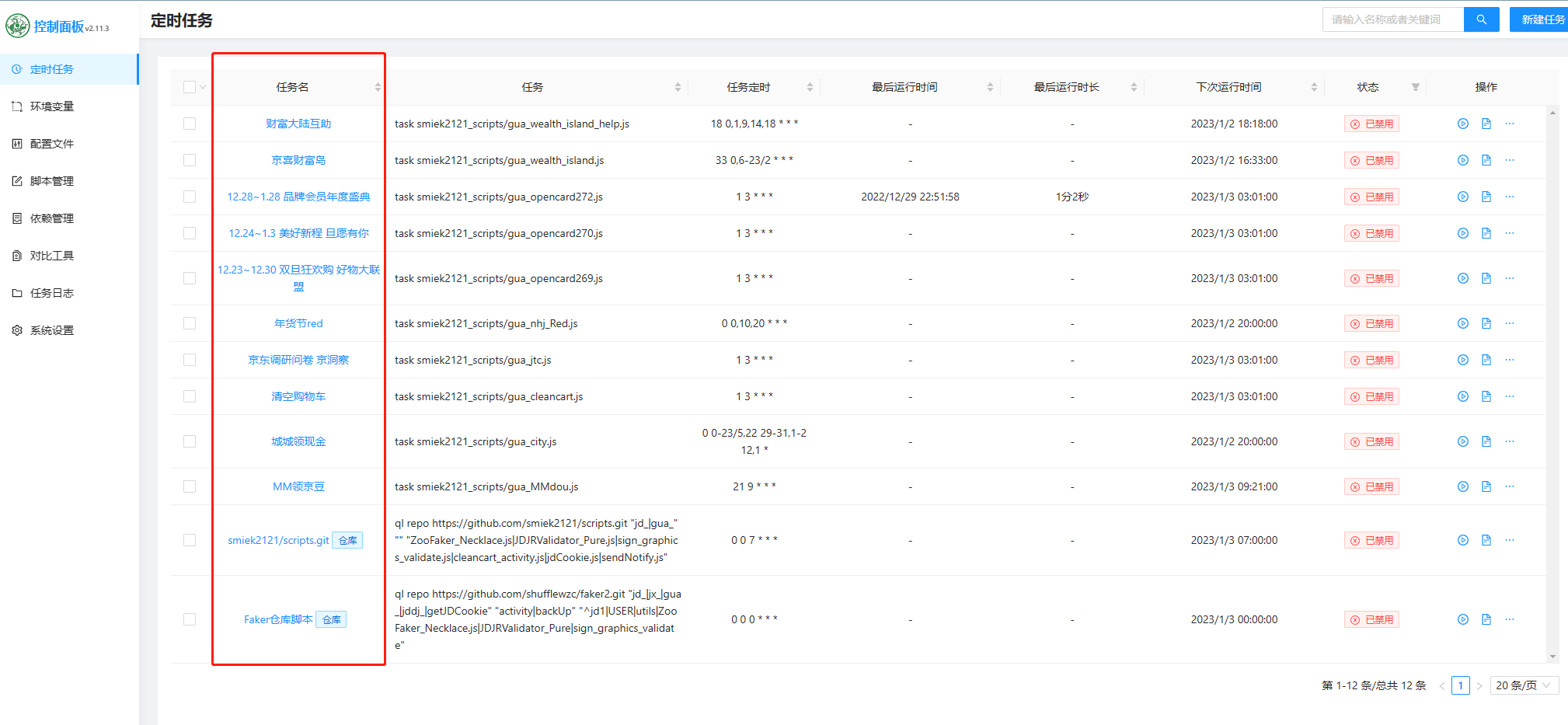View log icon for MM领京豆 task
The height and width of the screenshot is (725, 1568).
click(1486, 486)
